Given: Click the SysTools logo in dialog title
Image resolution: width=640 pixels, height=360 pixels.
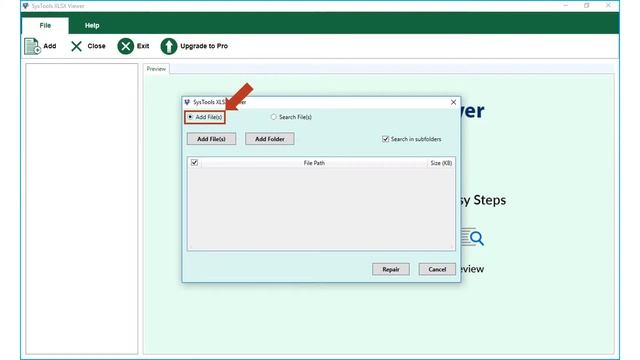Looking at the screenshot, I should click(187, 102).
